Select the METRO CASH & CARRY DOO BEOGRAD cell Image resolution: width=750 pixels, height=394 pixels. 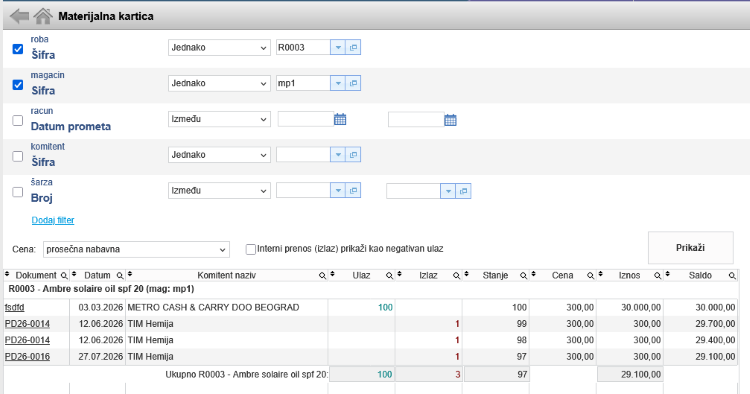[x=227, y=307]
